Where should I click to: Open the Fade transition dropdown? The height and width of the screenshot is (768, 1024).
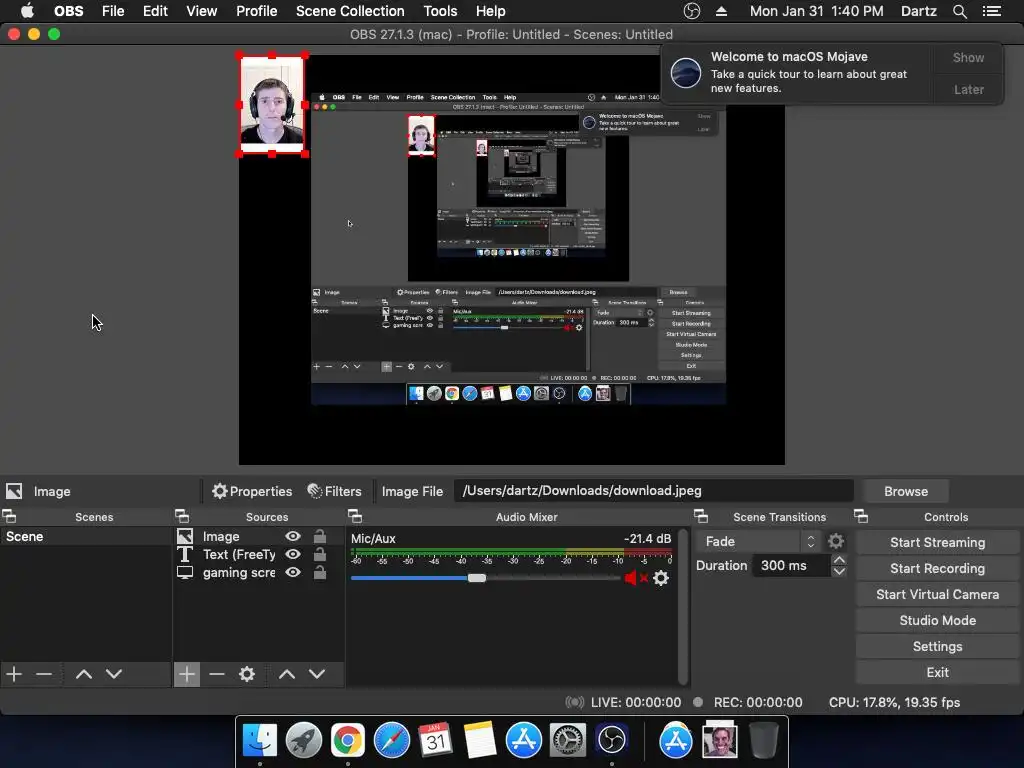coord(758,541)
